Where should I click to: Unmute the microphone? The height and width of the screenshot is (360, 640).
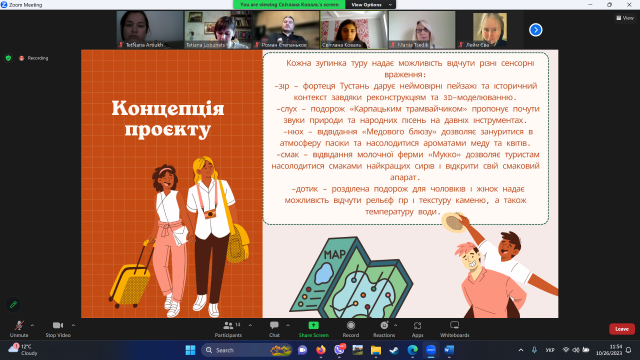19,329
